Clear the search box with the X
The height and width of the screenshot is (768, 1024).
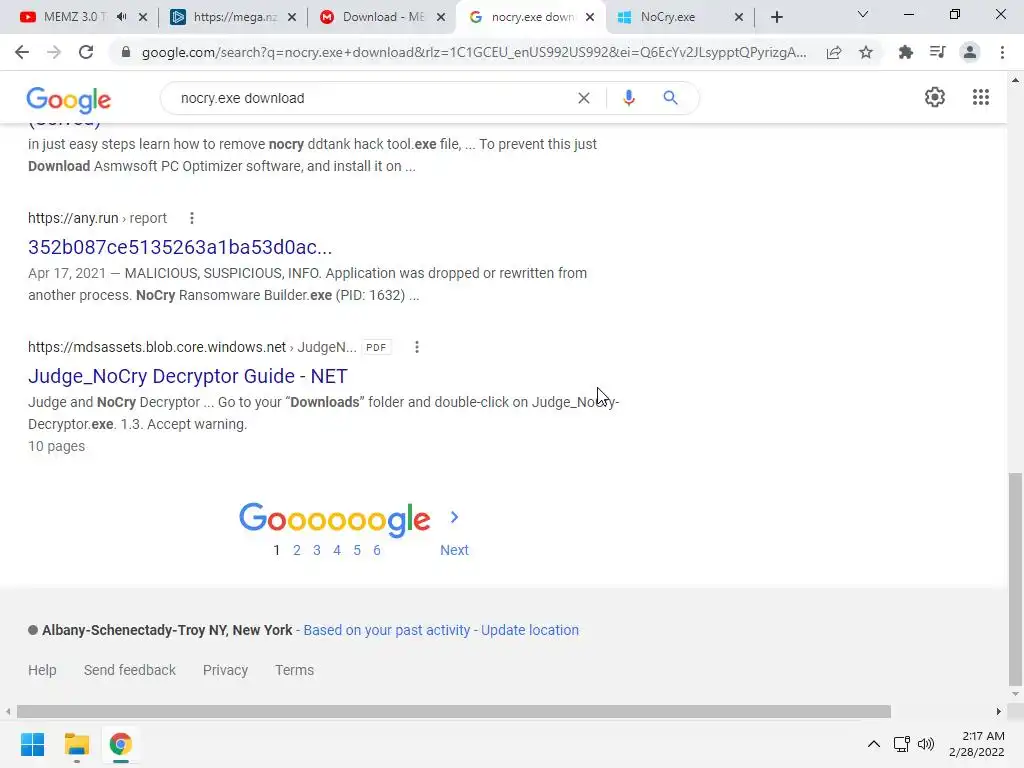(584, 98)
